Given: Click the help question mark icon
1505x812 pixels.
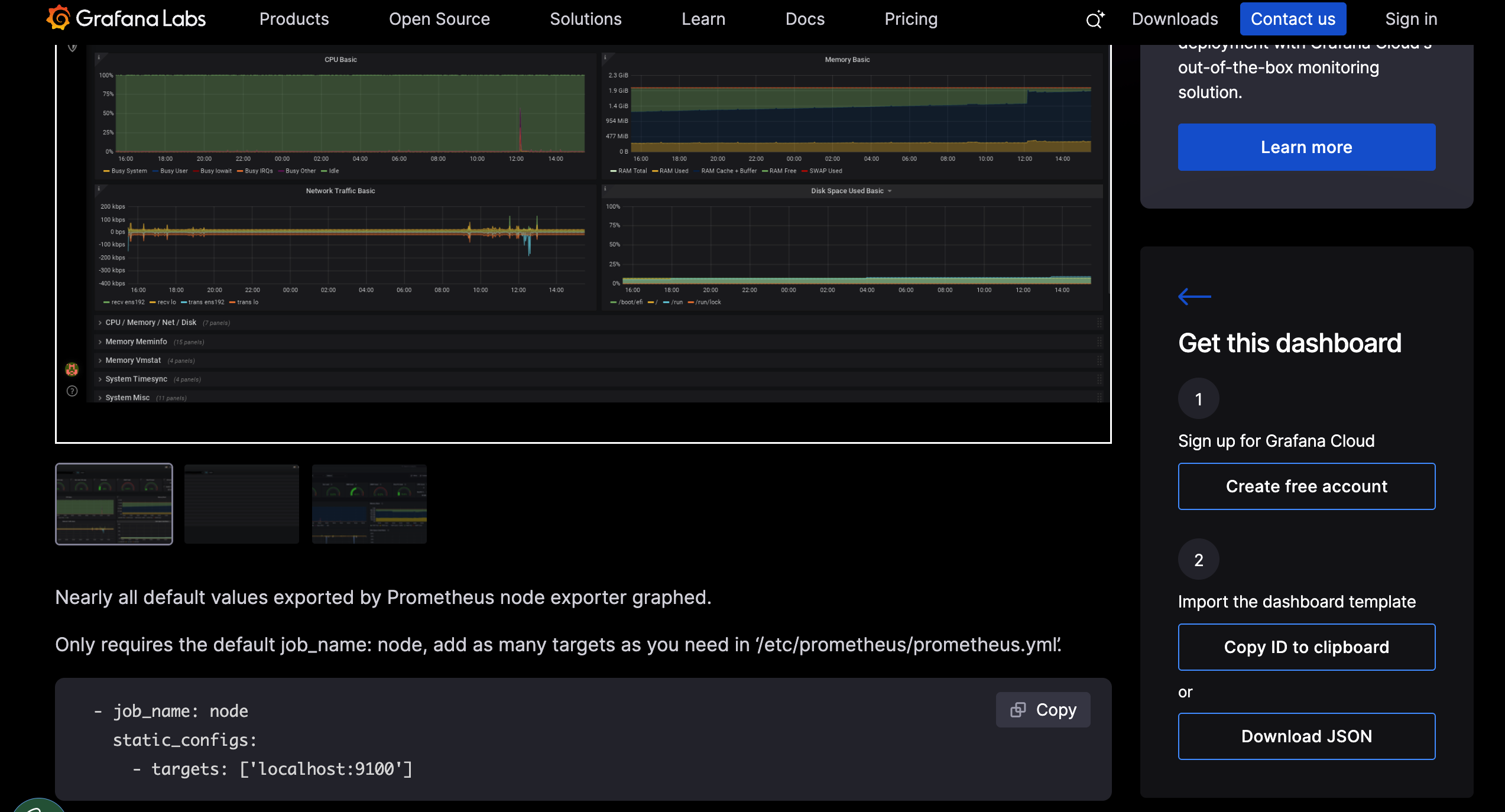Looking at the screenshot, I should tap(72, 391).
